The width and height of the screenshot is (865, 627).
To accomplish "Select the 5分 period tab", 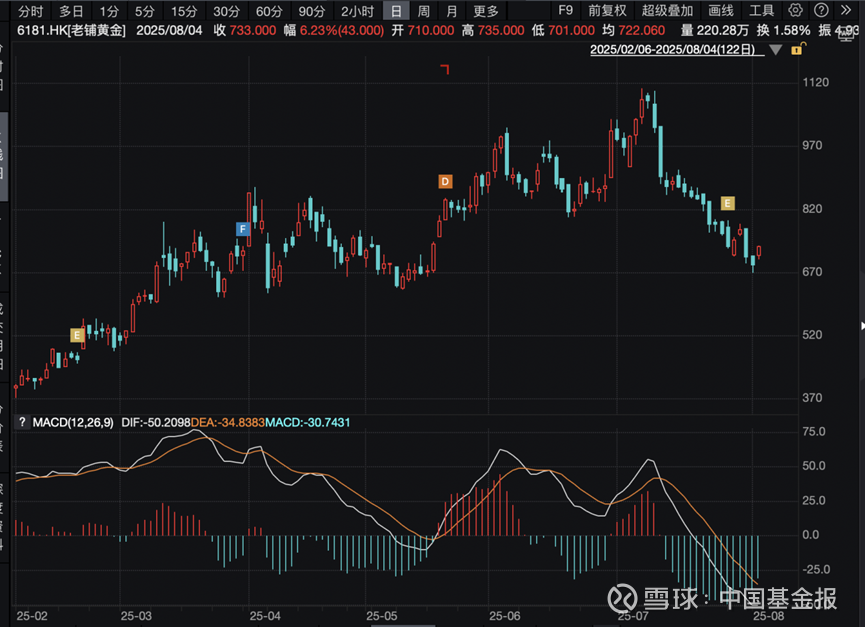I will [x=145, y=11].
